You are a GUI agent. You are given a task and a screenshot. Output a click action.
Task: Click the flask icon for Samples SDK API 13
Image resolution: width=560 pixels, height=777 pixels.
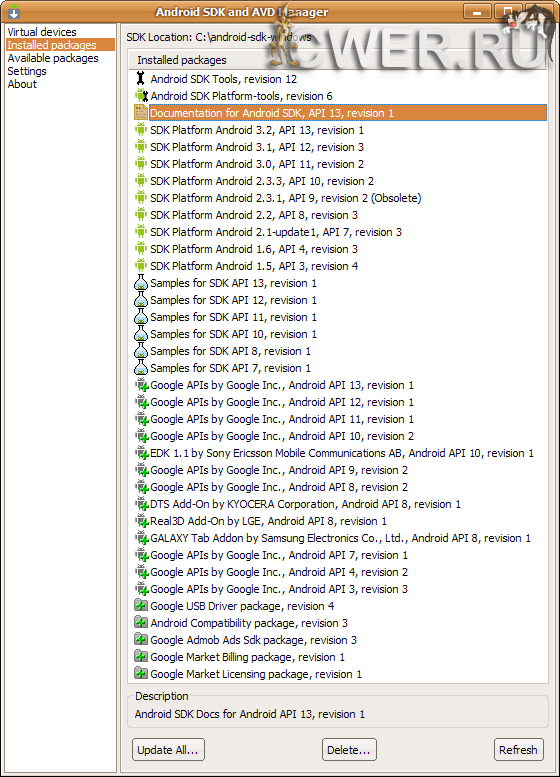pyautogui.click(x=141, y=282)
